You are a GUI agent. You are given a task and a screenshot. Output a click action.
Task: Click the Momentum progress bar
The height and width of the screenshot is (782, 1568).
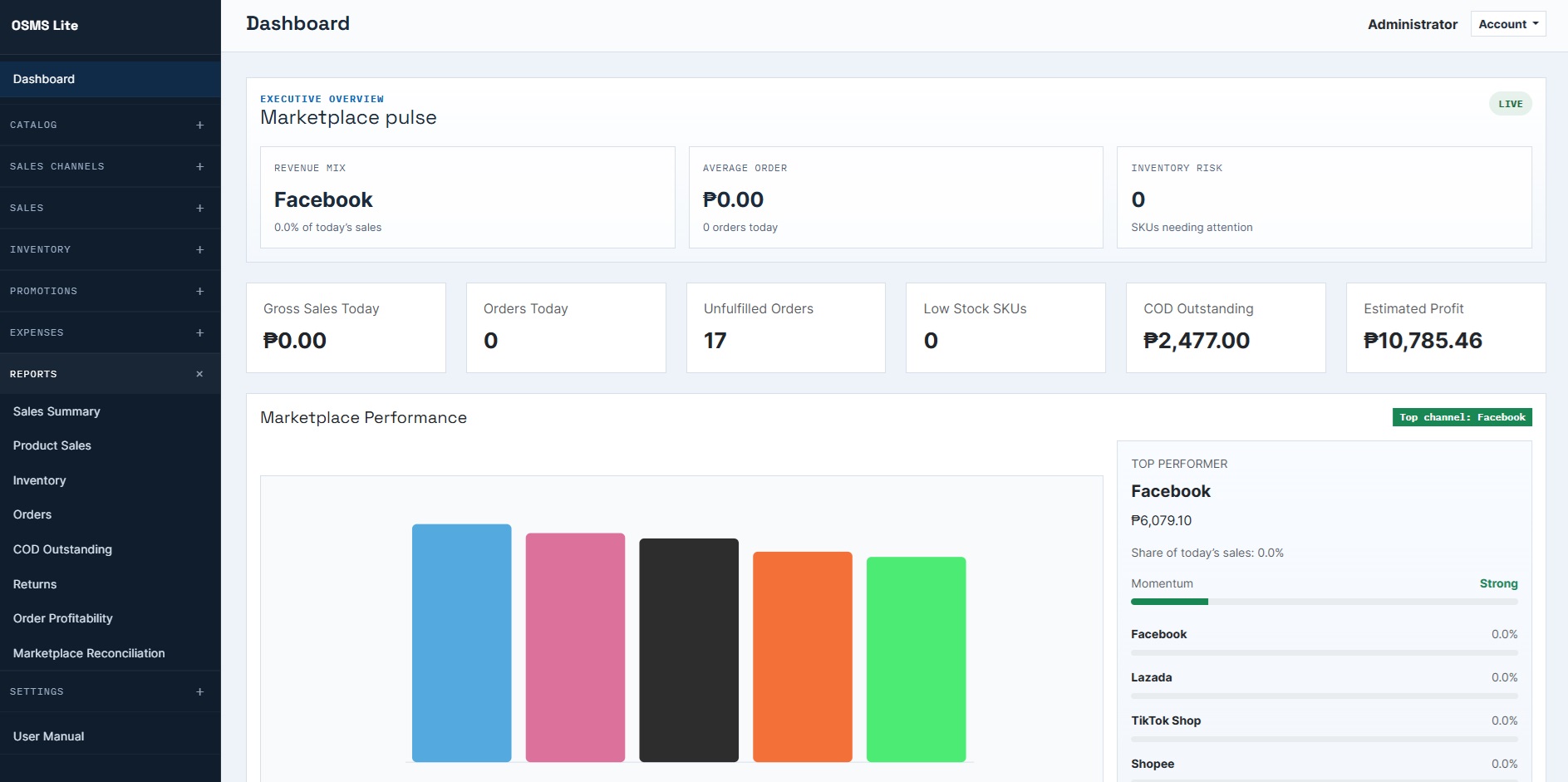pyautogui.click(x=1324, y=602)
